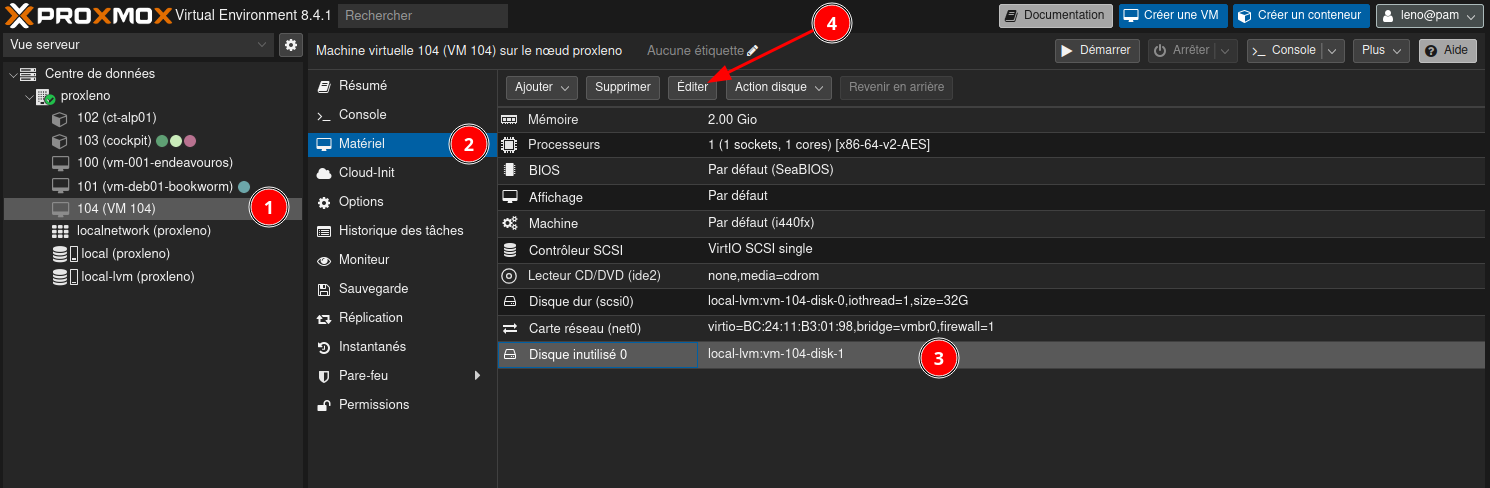Image resolution: width=1490 pixels, height=488 pixels.
Task: Click the Éditer button
Action: tap(692, 88)
